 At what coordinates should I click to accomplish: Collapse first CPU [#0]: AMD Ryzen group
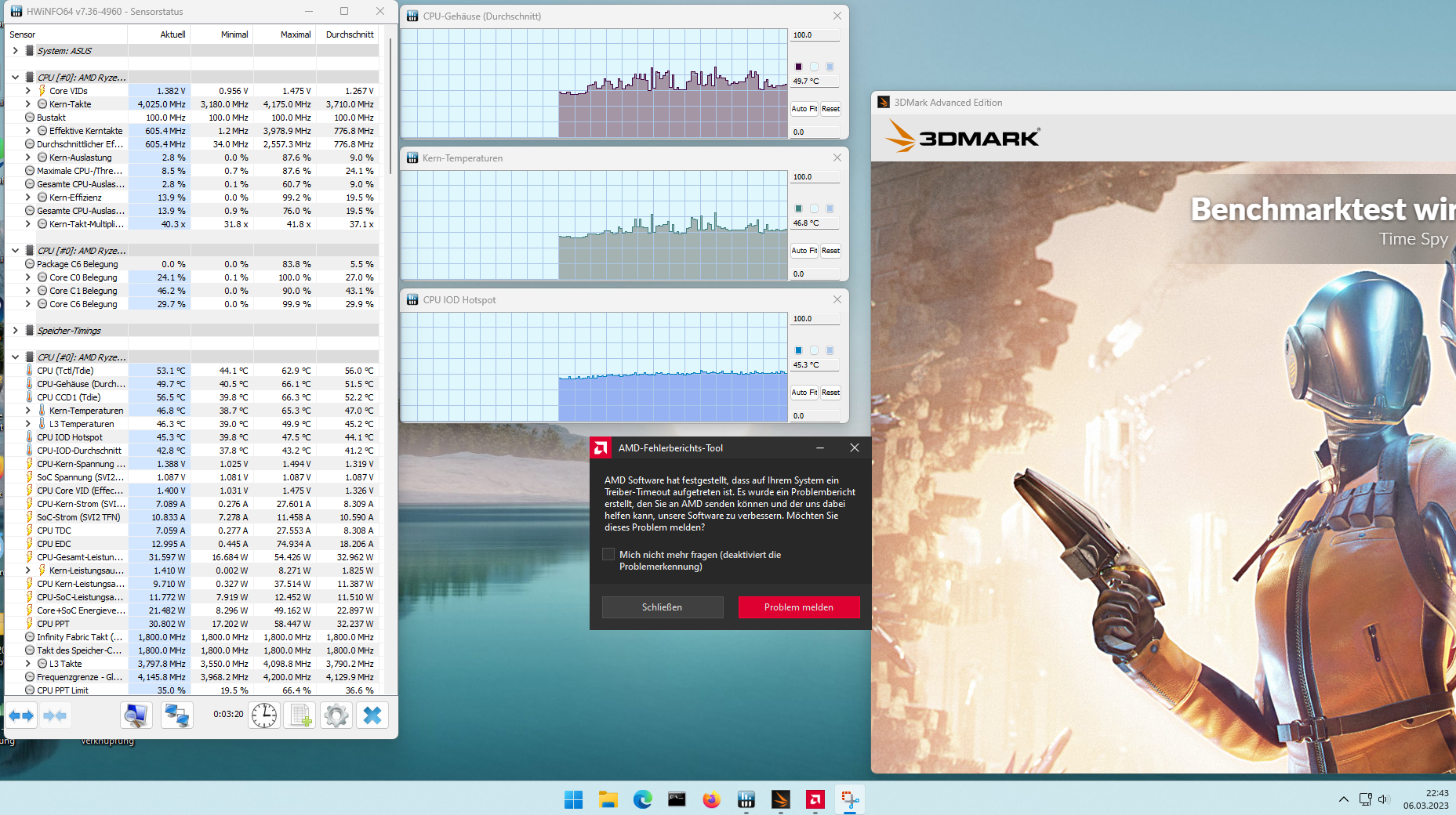pos(15,78)
